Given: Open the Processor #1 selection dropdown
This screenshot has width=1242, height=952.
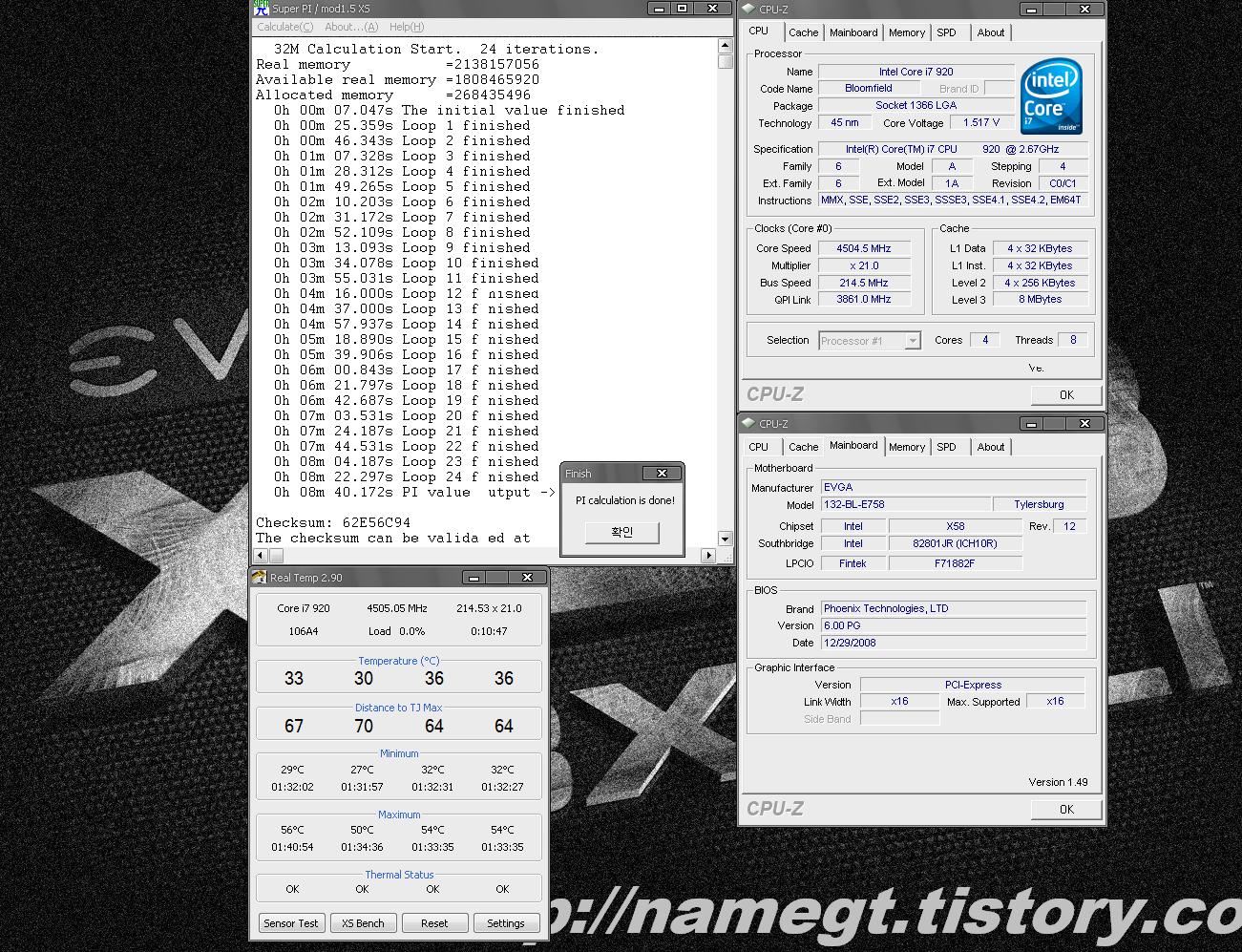Looking at the screenshot, I should tap(870, 341).
